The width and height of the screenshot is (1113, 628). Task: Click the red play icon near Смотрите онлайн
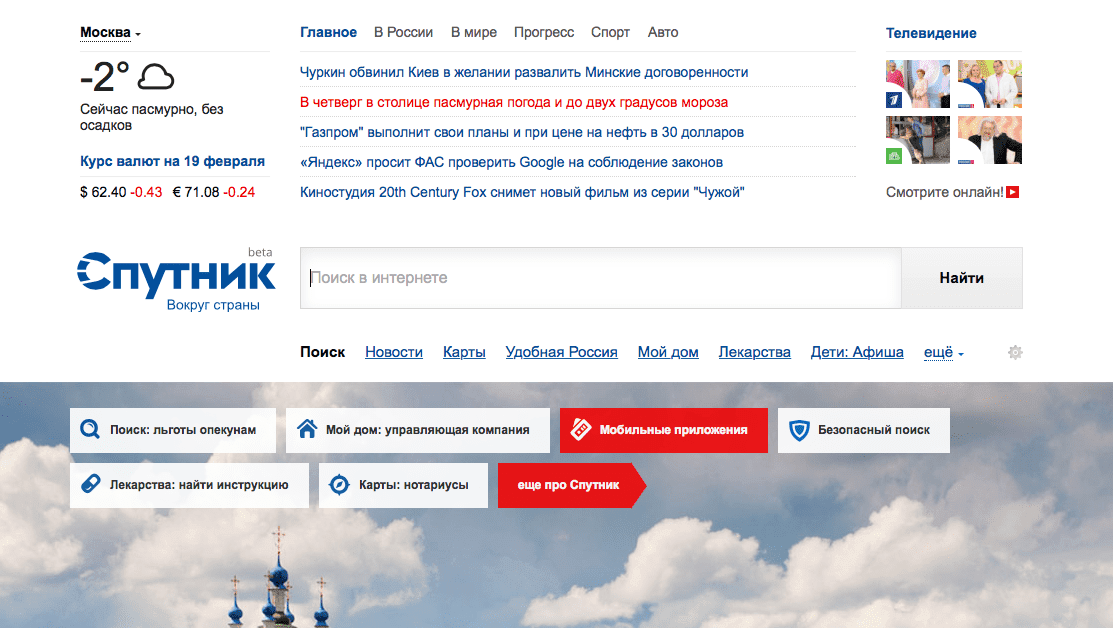[x=1012, y=192]
